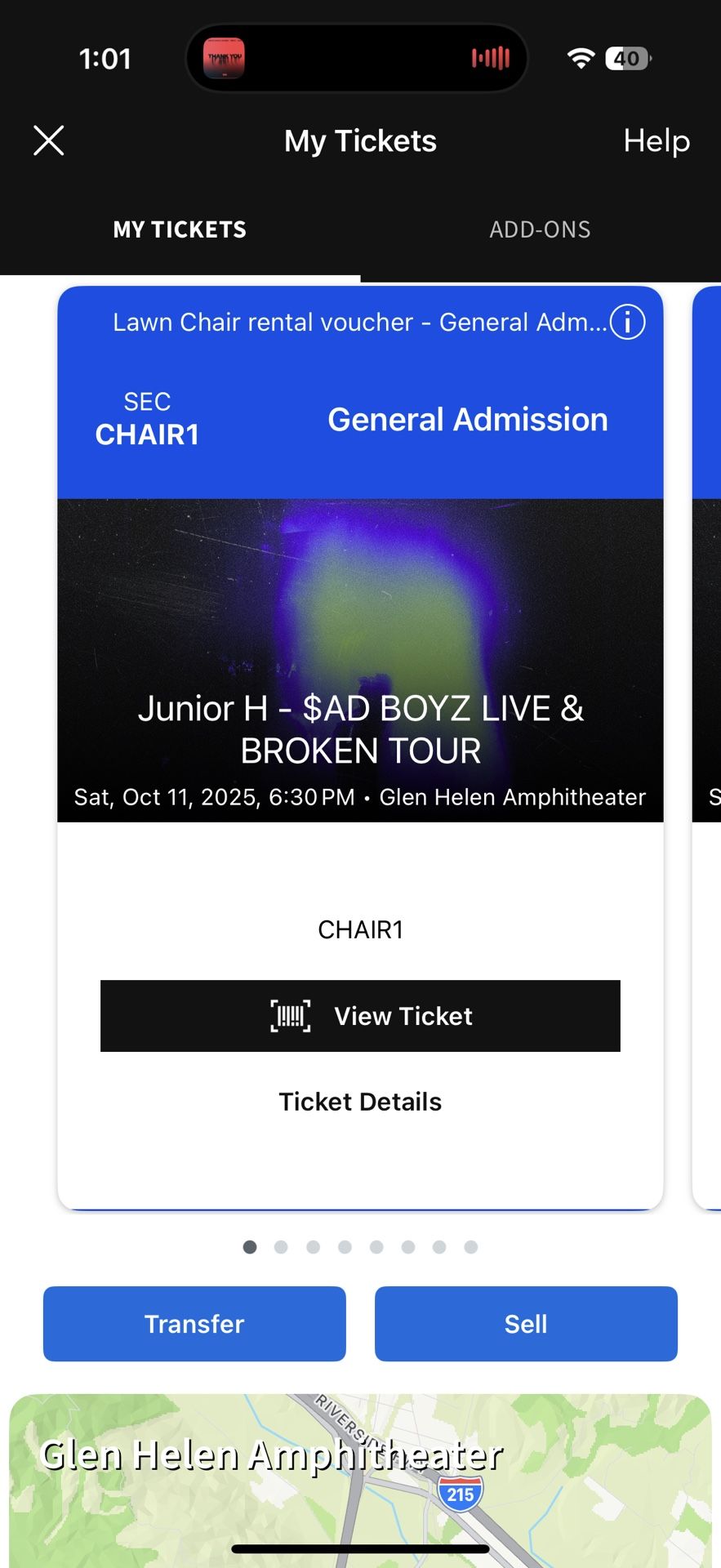Tap the battery level indicator
Screen dimensions: 721x1568
tap(627, 59)
